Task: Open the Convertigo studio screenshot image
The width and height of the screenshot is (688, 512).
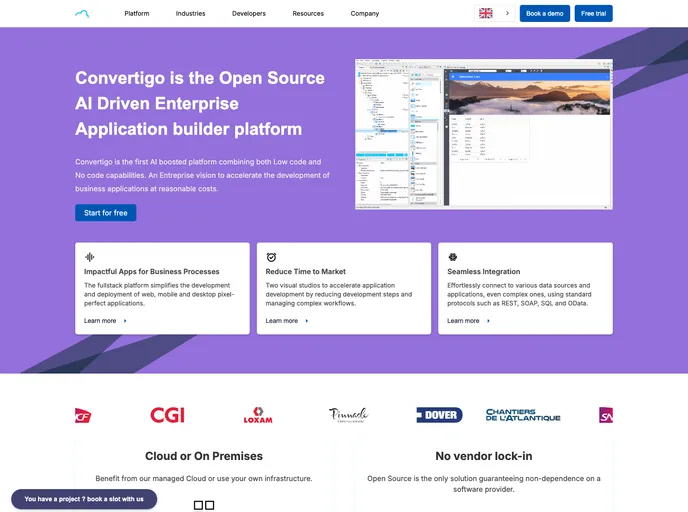Action: 484,134
